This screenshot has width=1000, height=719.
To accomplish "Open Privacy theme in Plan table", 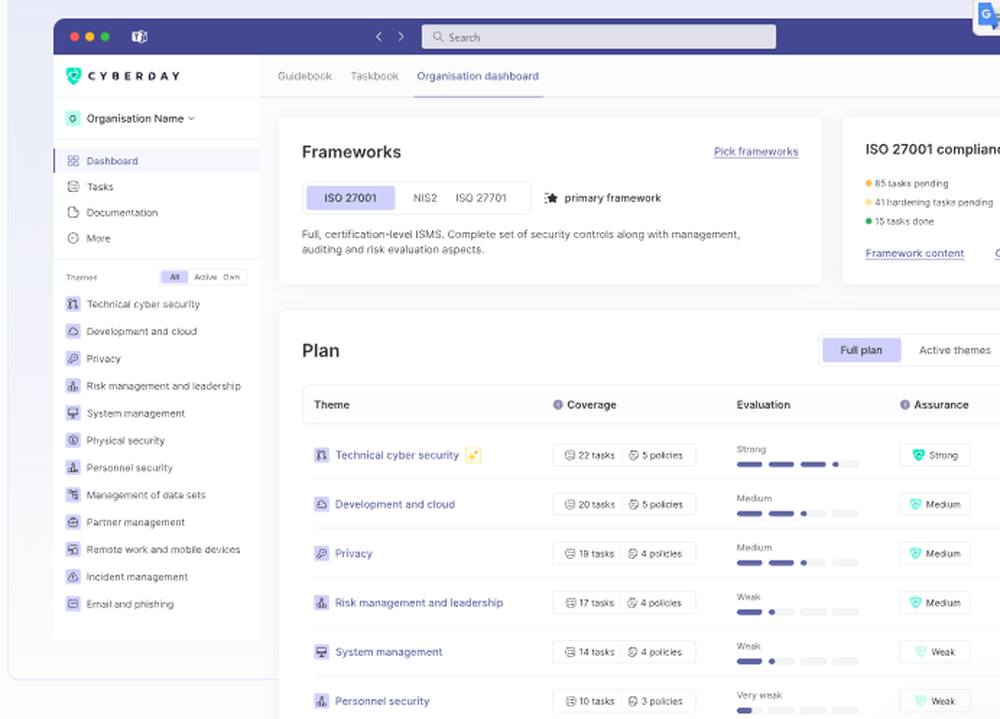I will tap(353, 553).
